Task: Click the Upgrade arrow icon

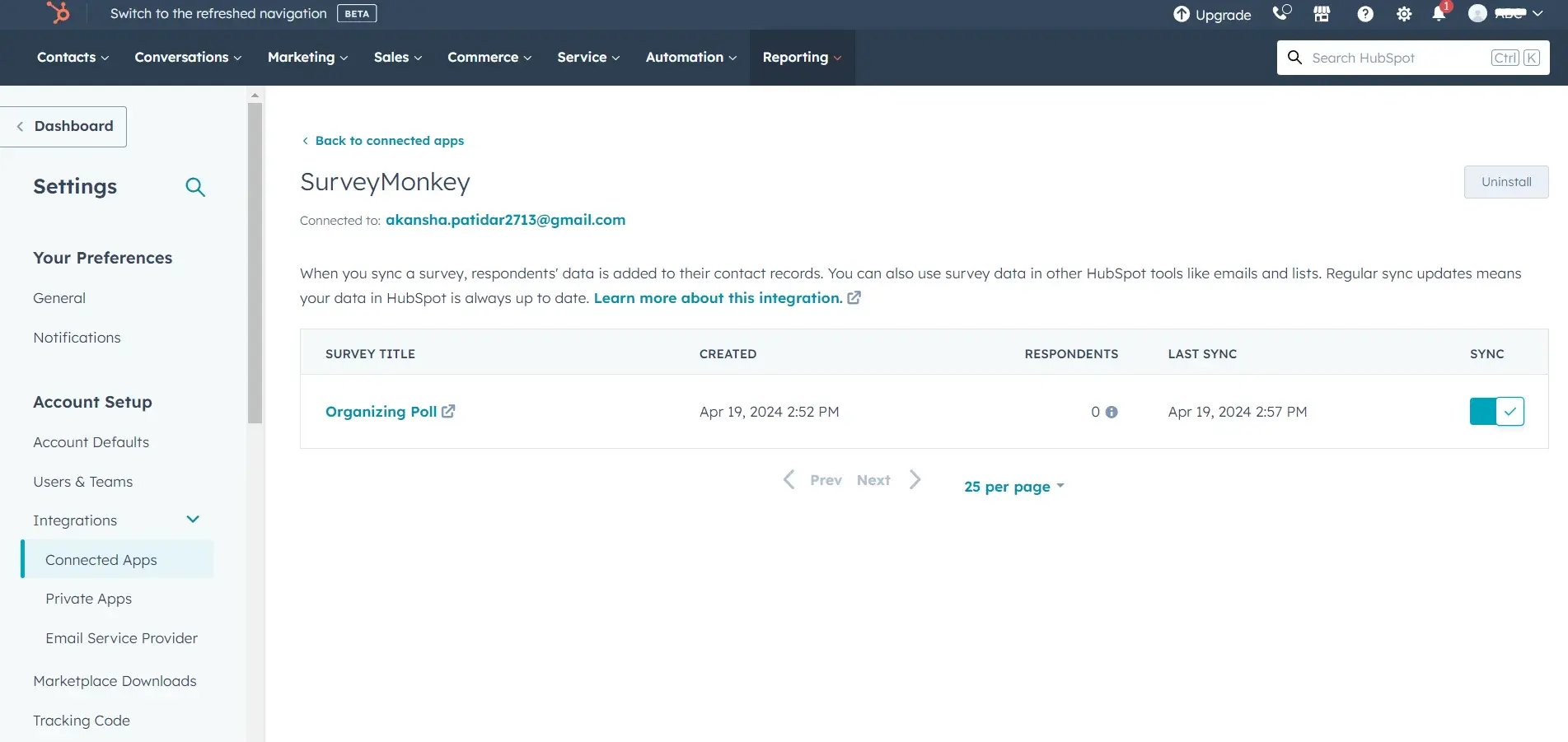Action: (x=1182, y=14)
